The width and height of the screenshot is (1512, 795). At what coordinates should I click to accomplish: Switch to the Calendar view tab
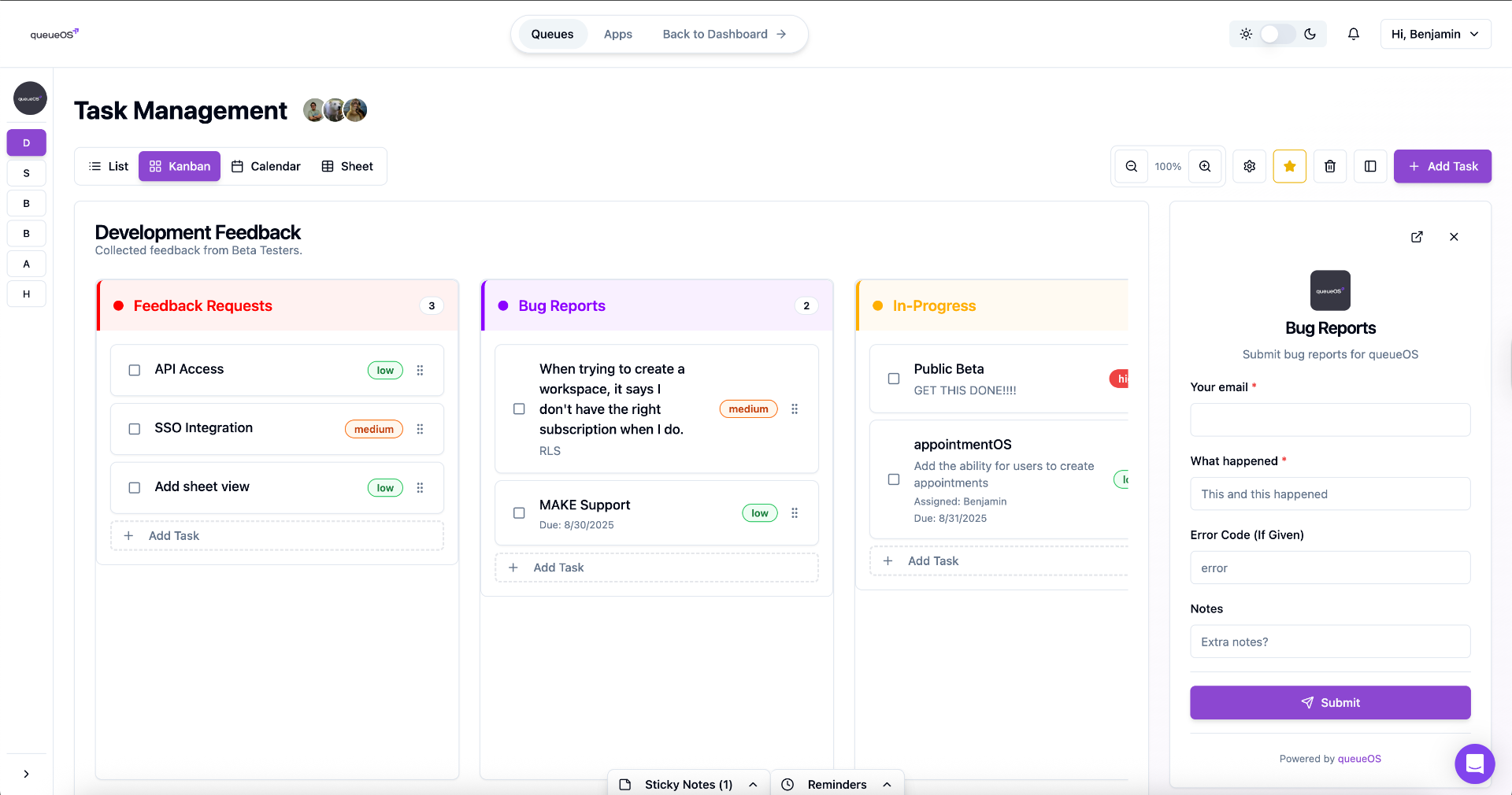click(x=266, y=166)
